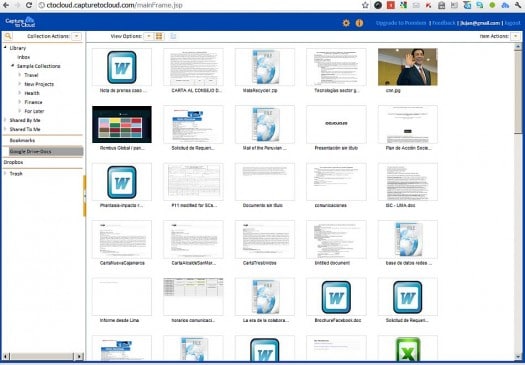Switch to list view icon
The width and height of the screenshot is (525, 365).
(x=173, y=36)
